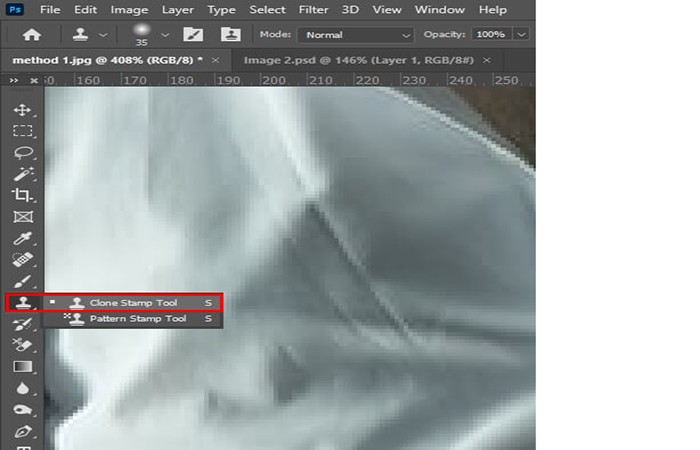This screenshot has height=450, width=700.
Task: Open the Layer menu
Action: [178, 9]
